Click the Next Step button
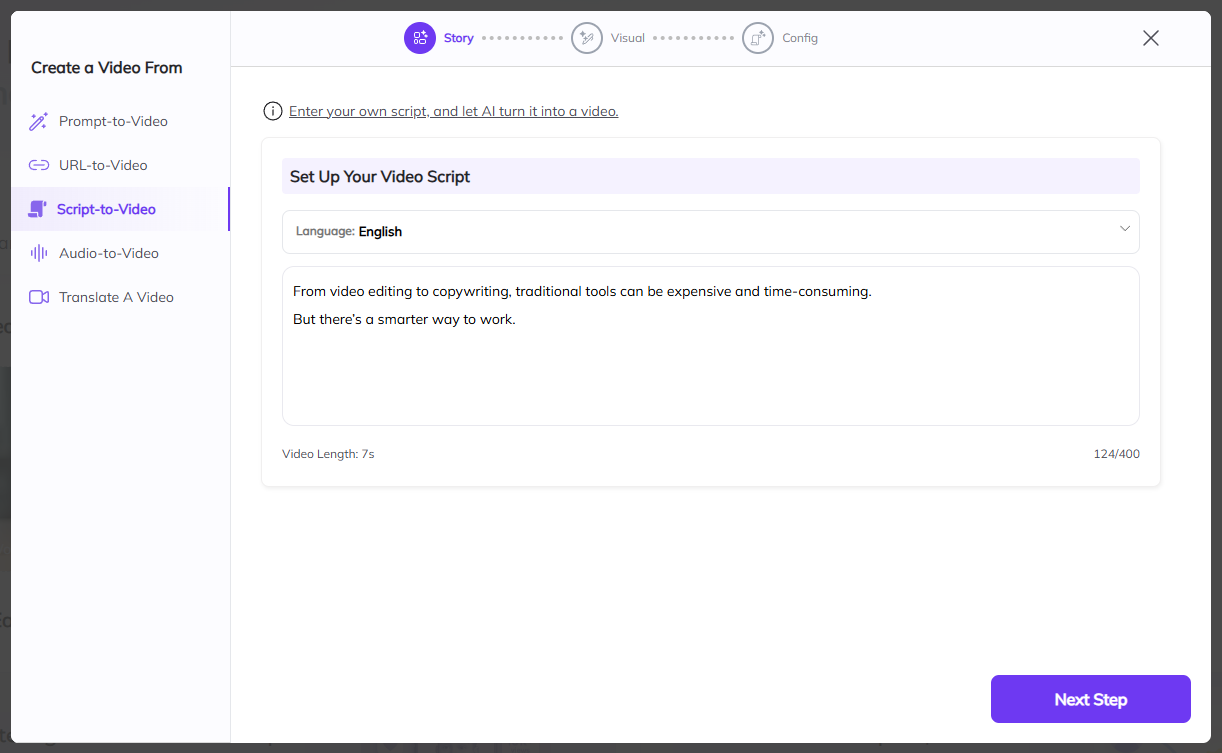 pos(1091,699)
